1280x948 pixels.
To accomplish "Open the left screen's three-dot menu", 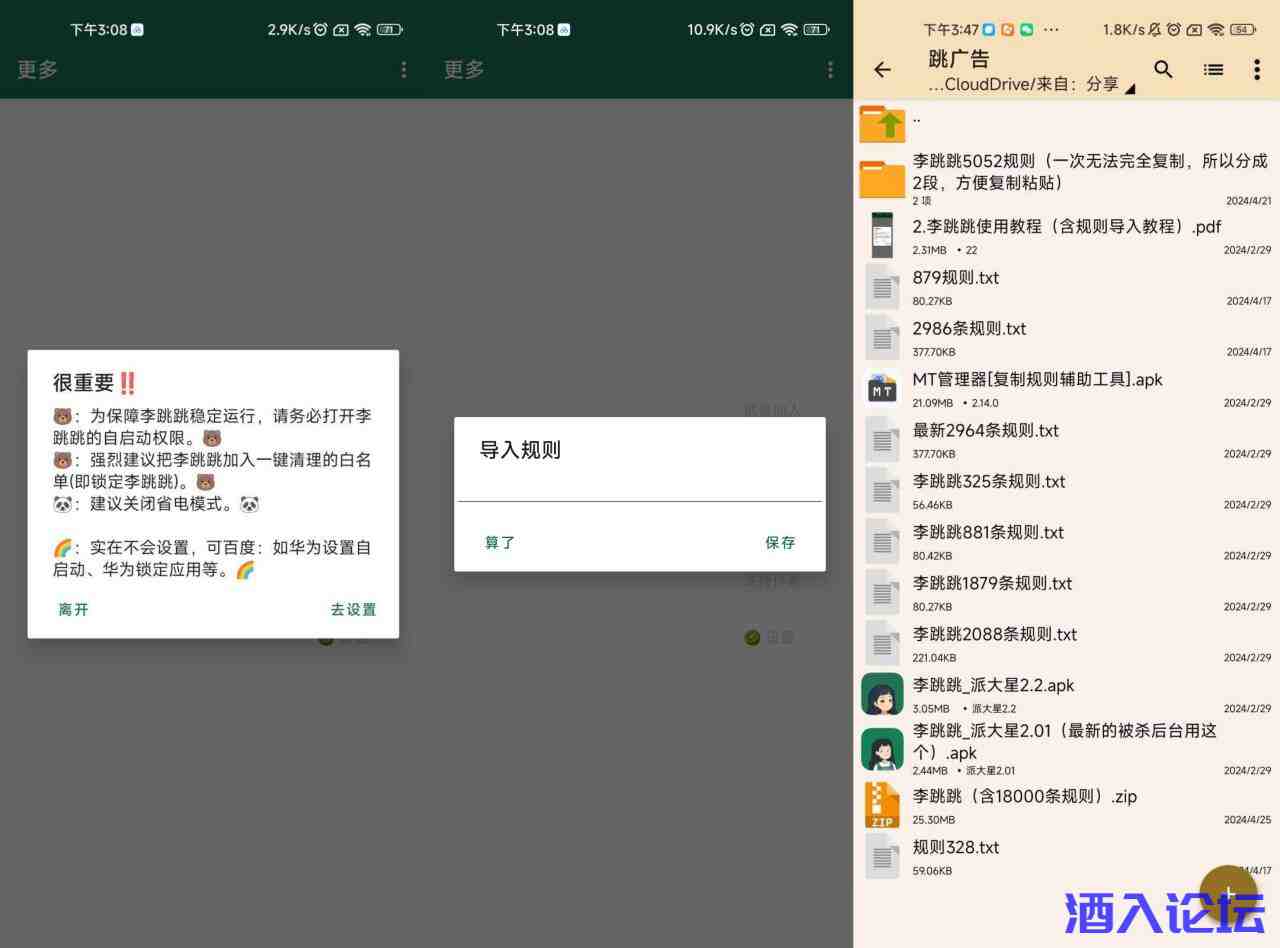I will click(403, 69).
